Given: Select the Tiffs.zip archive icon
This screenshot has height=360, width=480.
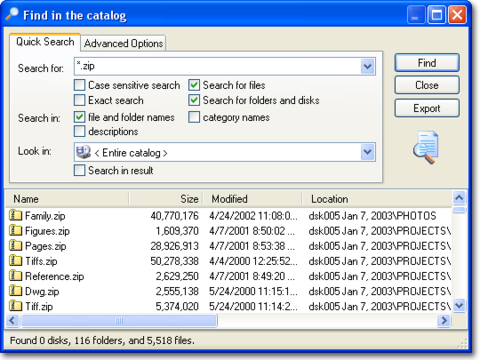Looking at the screenshot, I should [x=15, y=261].
